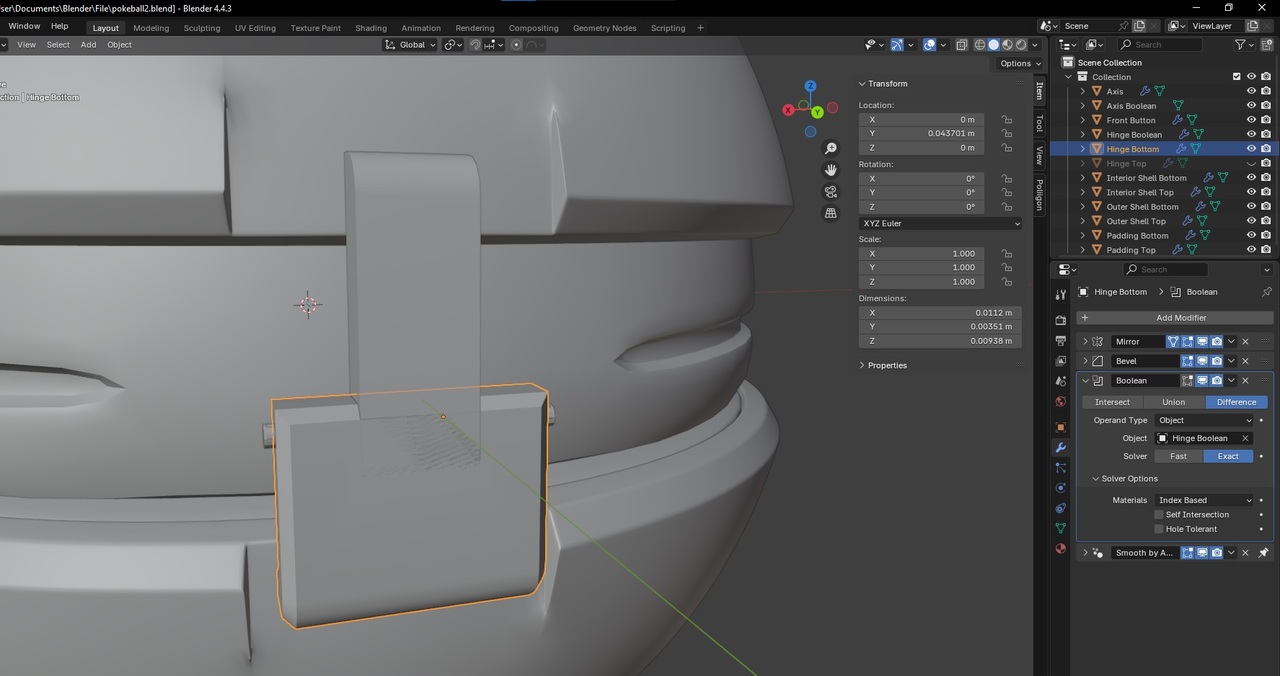
Task: Toggle camera view gizmo button
Action: pyautogui.click(x=830, y=192)
